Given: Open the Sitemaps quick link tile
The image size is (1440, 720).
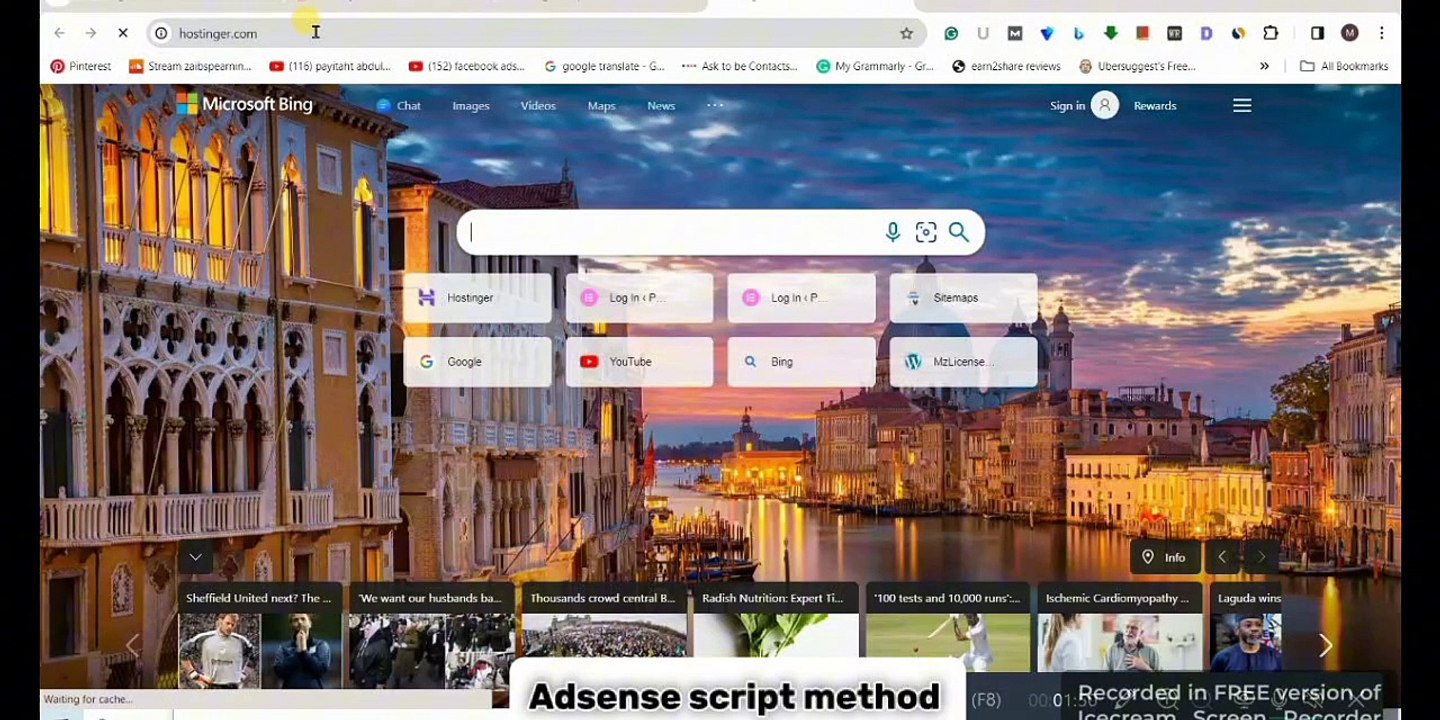Looking at the screenshot, I should (963, 298).
